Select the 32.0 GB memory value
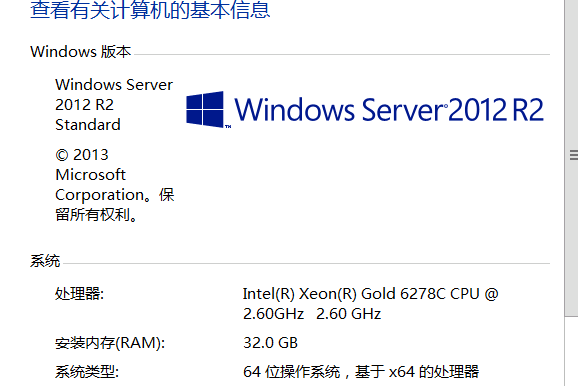578x386 pixels. tap(270, 343)
